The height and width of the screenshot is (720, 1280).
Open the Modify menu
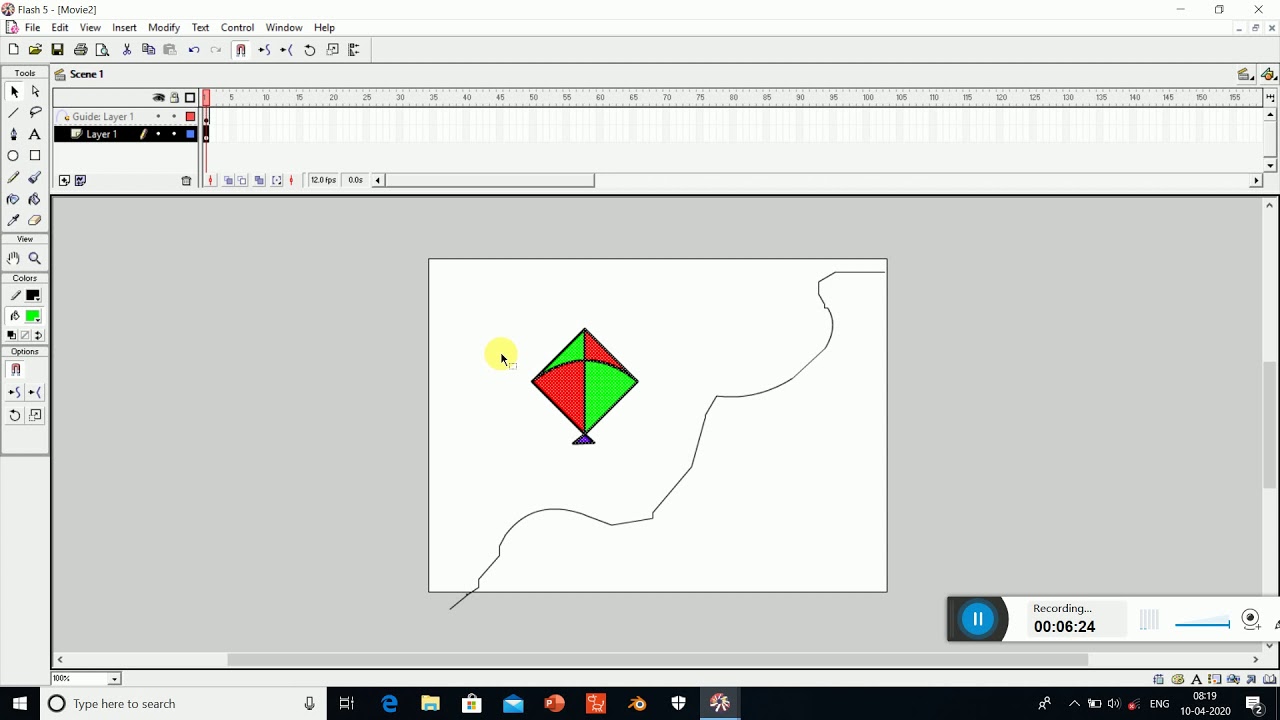click(x=164, y=28)
